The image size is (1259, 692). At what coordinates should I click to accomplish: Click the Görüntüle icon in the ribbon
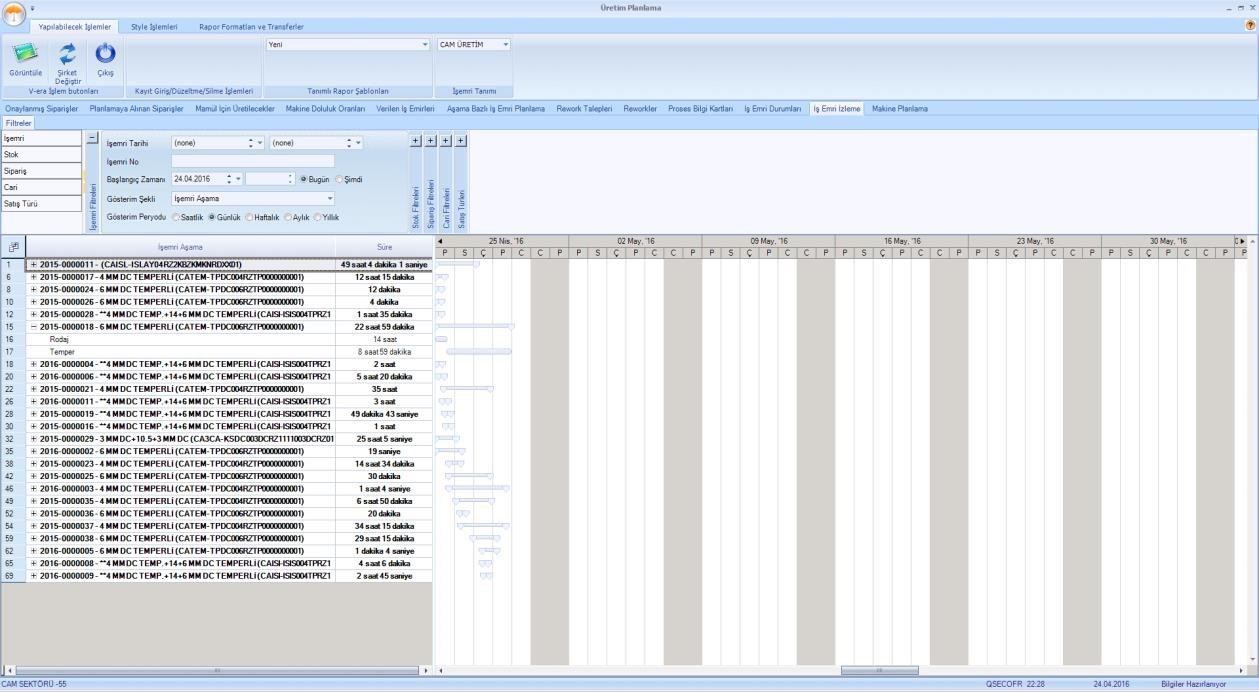(26, 55)
